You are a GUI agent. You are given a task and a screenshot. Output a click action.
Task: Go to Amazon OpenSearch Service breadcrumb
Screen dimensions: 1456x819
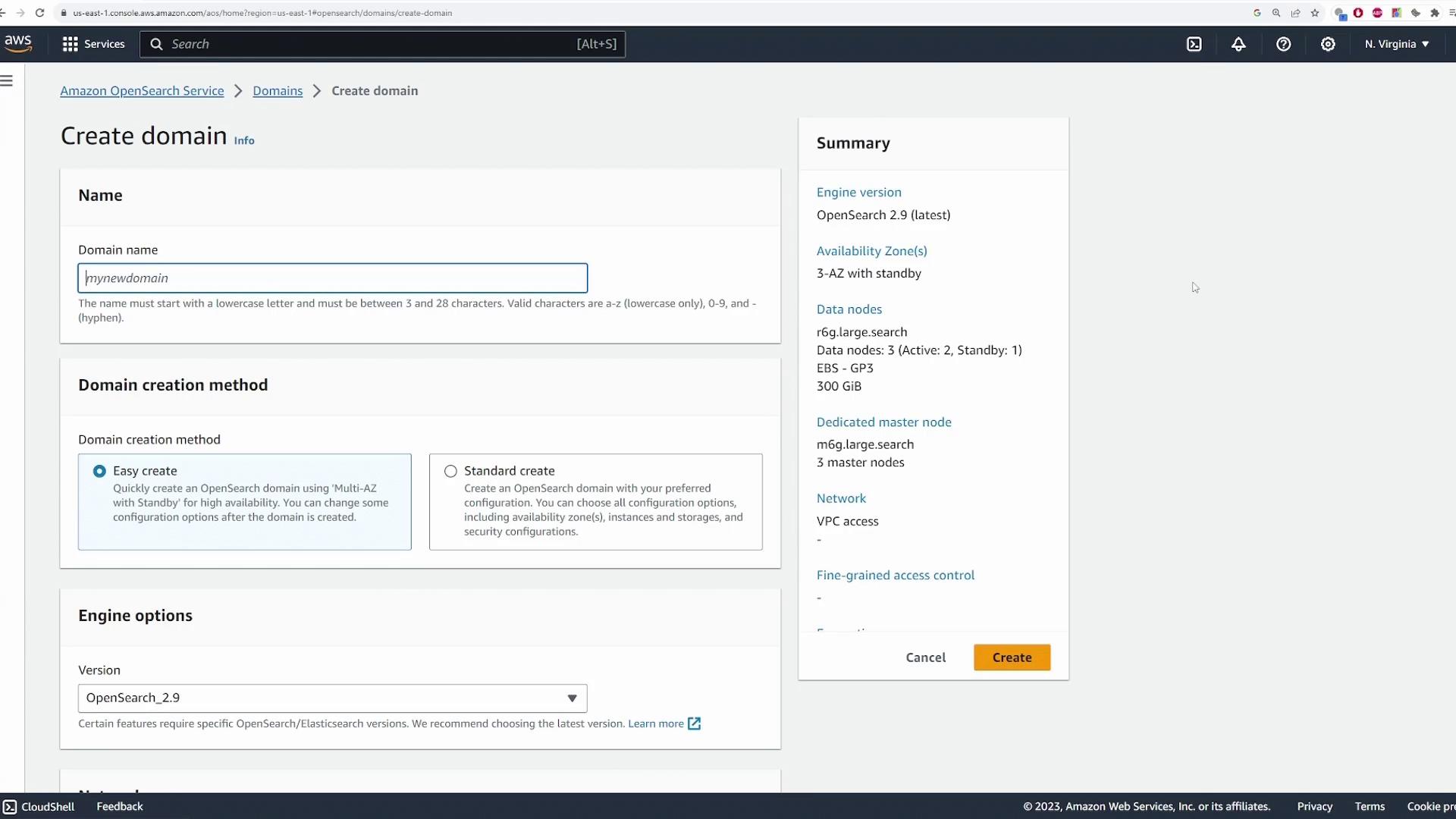coord(142,91)
